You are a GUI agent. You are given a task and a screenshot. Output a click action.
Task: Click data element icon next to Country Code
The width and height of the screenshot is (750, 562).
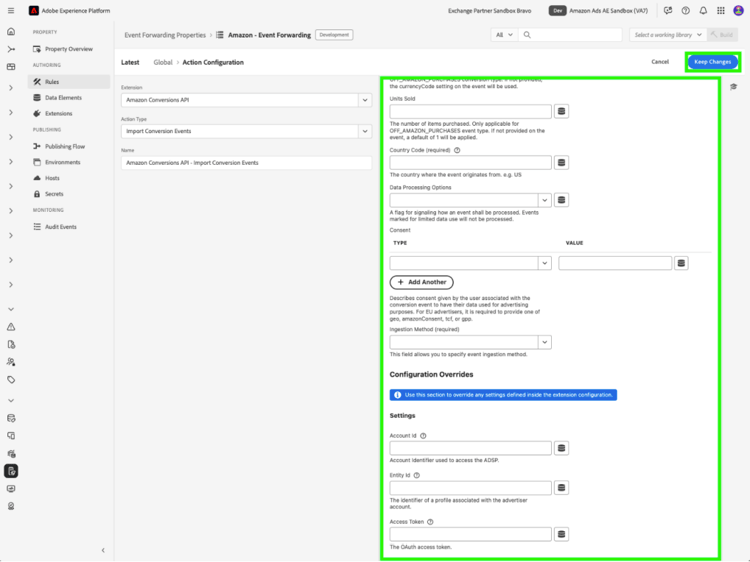click(562, 163)
